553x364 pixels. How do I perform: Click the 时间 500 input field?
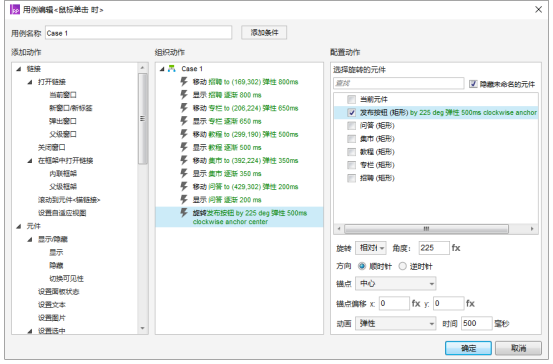click(x=476, y=323)
